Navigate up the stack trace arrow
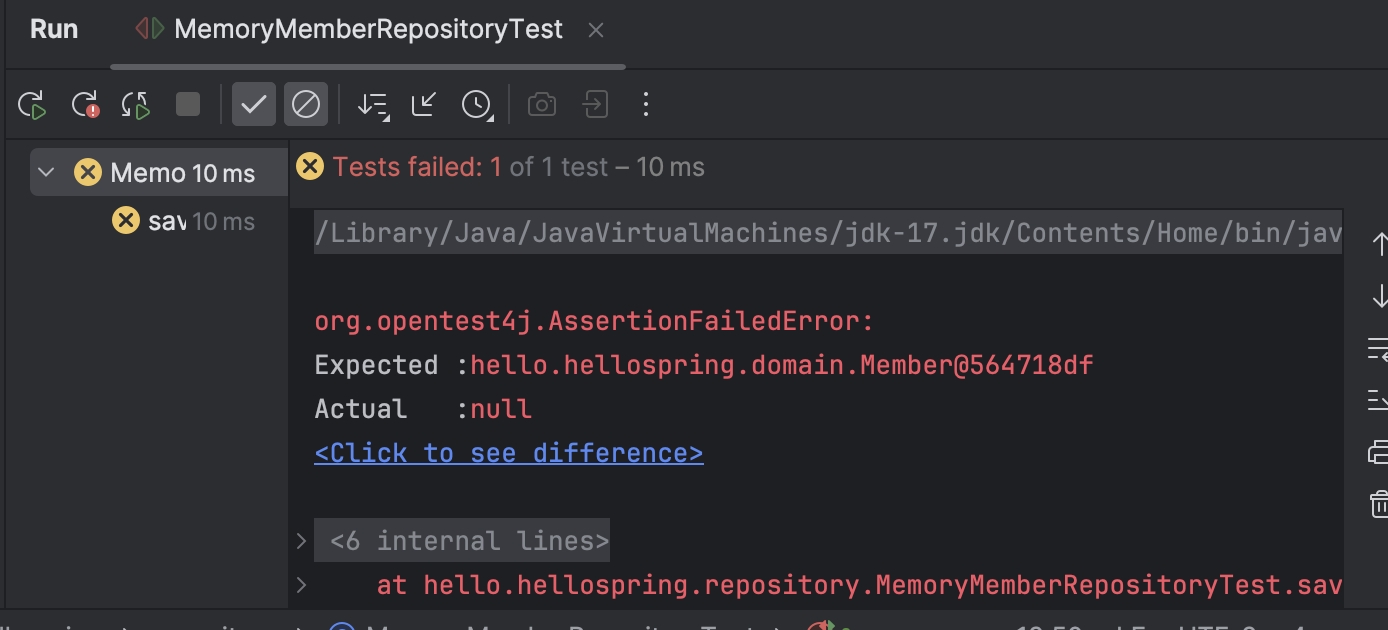1388x630 pixels. click(1379, 243)
